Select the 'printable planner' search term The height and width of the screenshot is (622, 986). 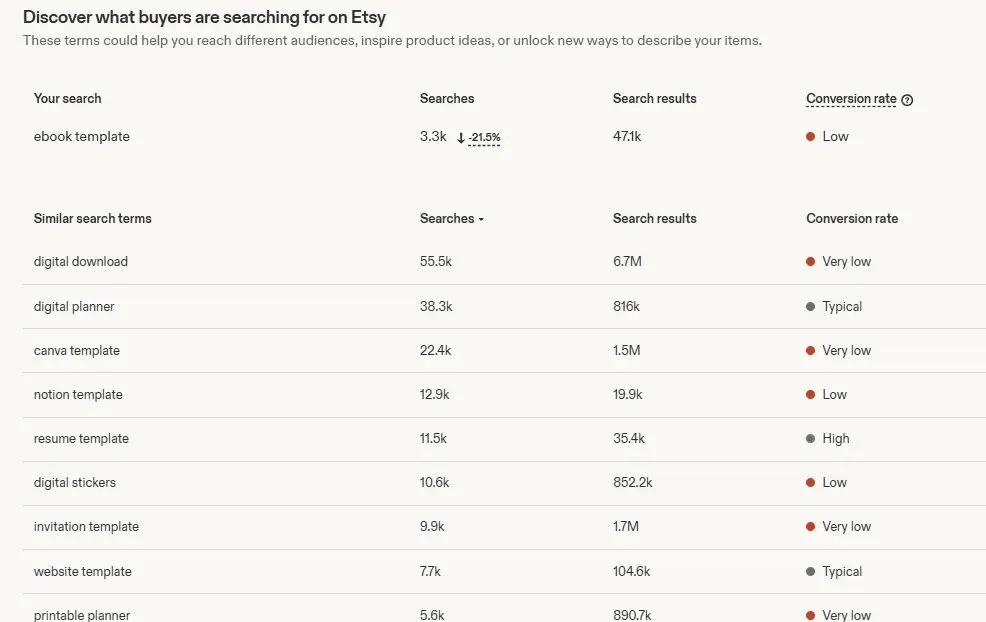click(x=82, y=615)
